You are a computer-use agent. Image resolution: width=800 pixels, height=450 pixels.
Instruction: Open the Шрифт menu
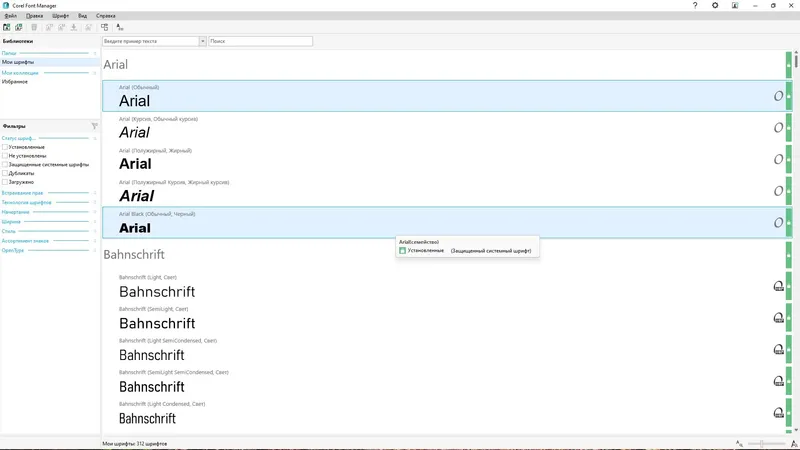[x=60, y=16]
